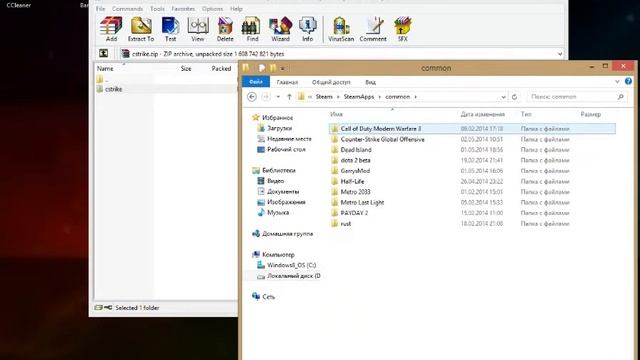Image resolution: width=640 pixels, height=360 pixels.
Task: Sort by Дата изменения column
Action: tap(482, 114)
